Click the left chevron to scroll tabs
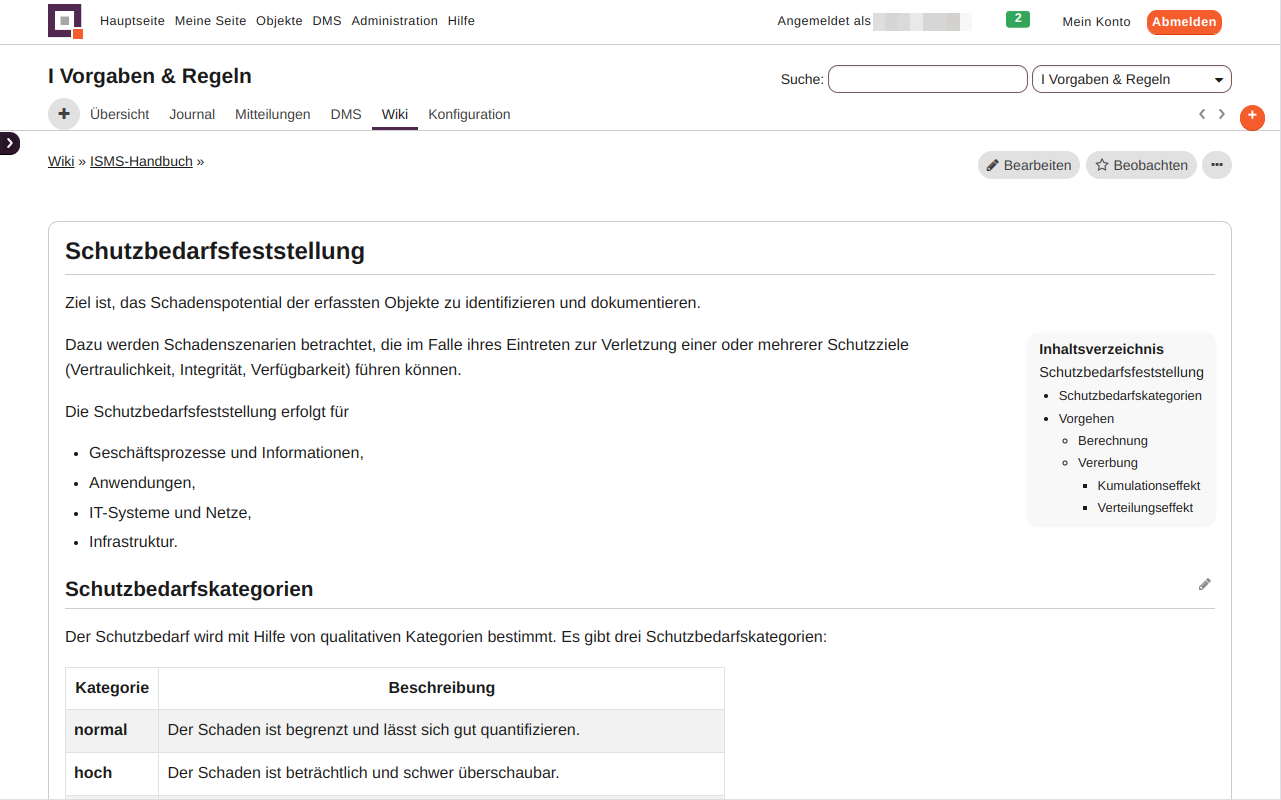The height and width of the screenshot is (800, 1281). coord(1202,114)
